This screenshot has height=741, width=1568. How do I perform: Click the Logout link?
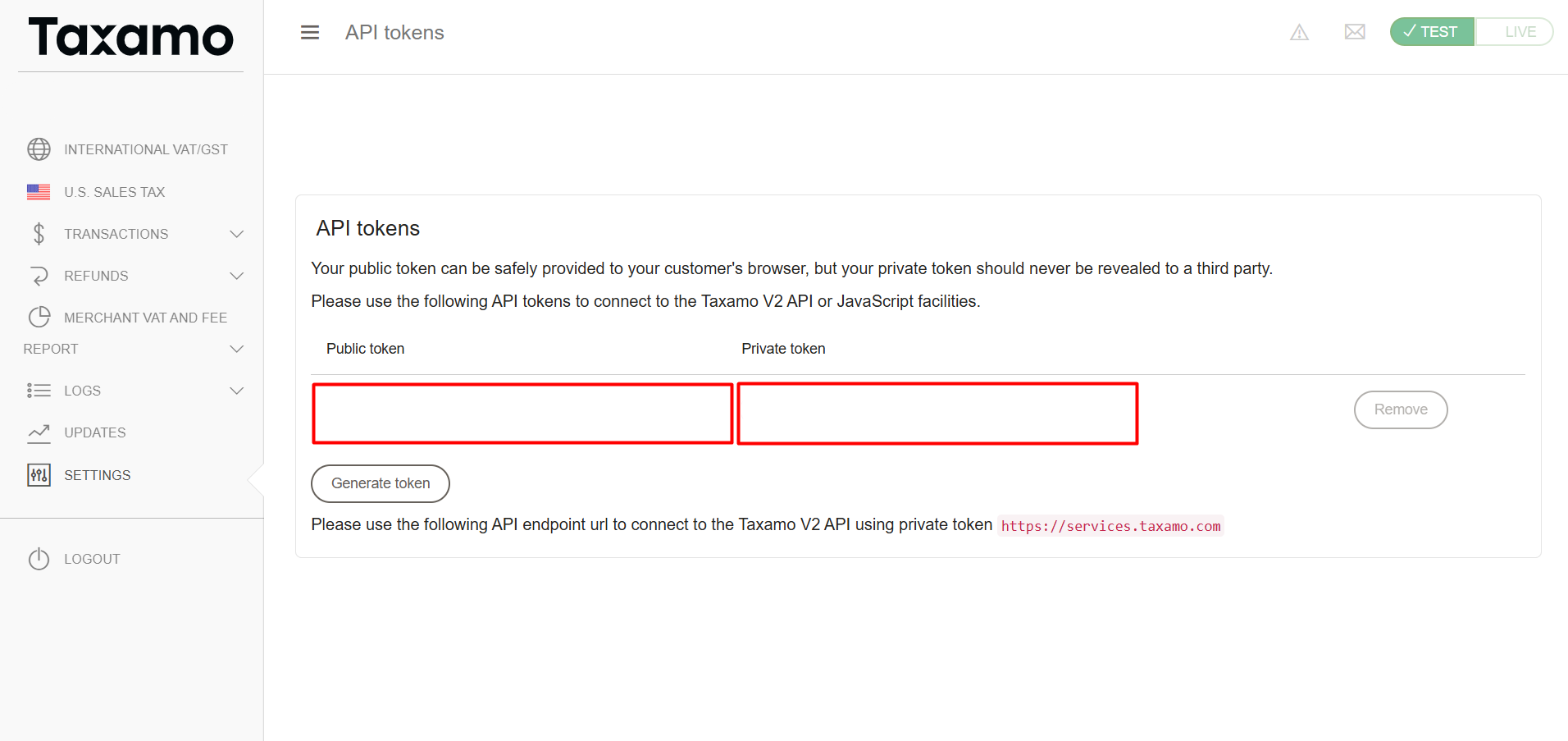coord(93,559)
